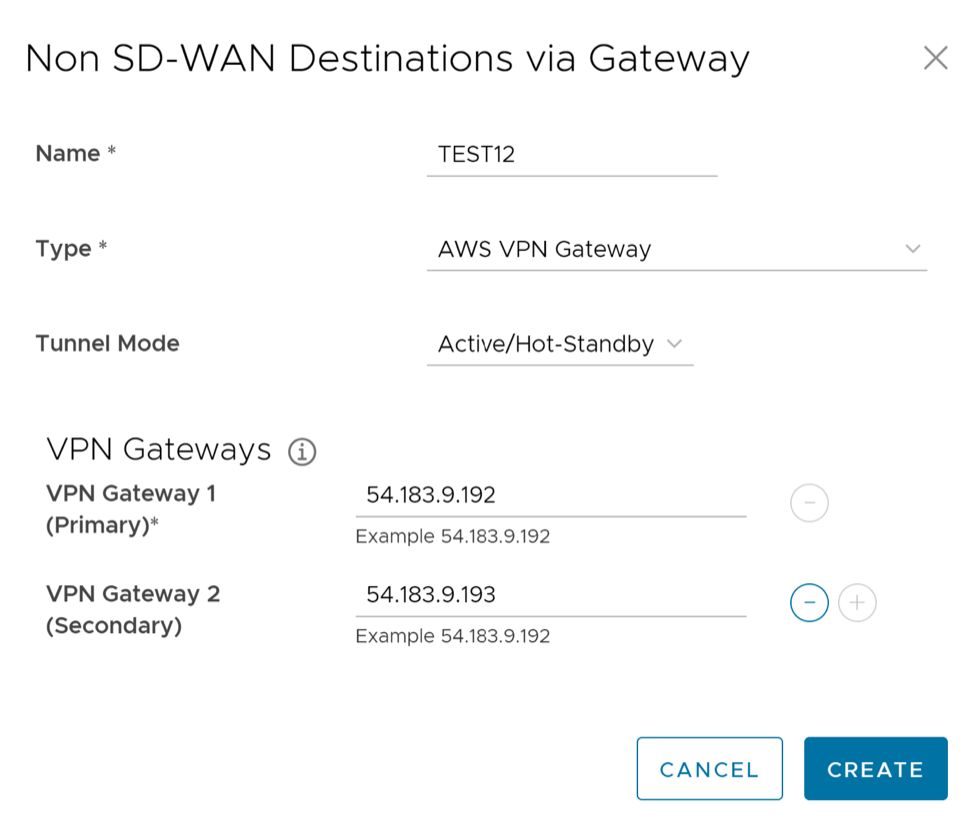The image size is (972, 827).
Task: Close the Non SD-WAN Destinations dialog
Action: click(x=935, y=58)
